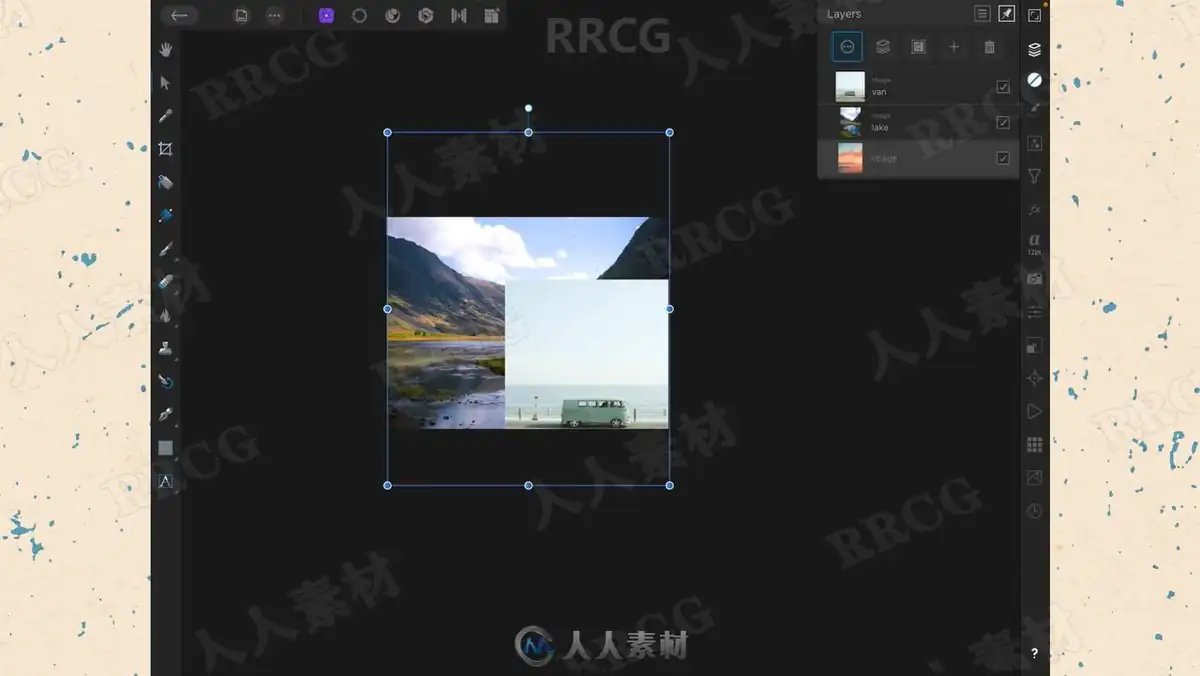Open the Macro studio play icon
The image size is (1200, 676).
1035,411
